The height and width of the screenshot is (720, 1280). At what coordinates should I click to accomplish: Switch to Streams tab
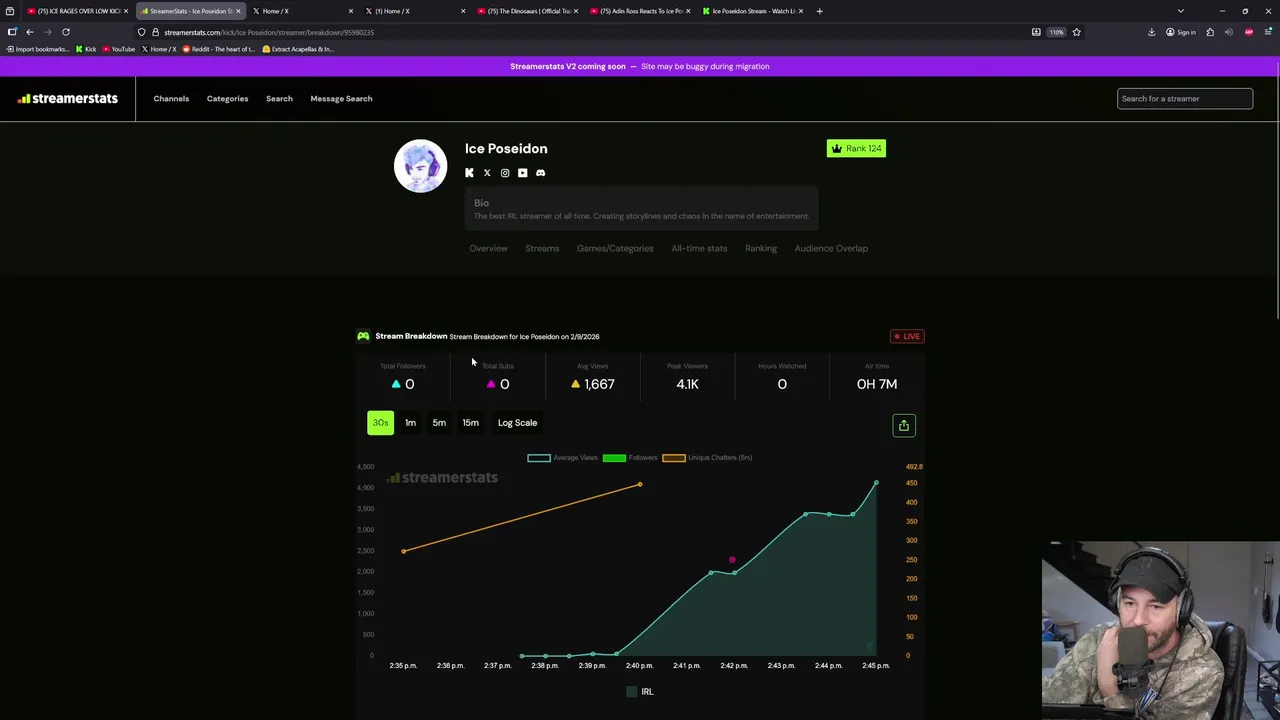pos(542,248)
